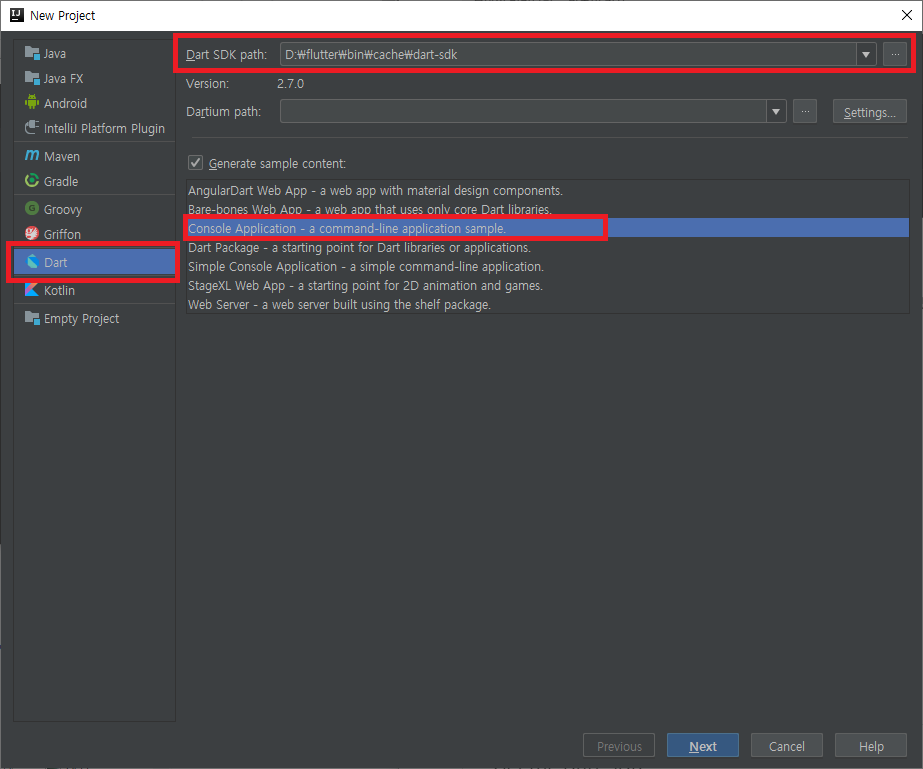Cancel the New Project dialog
The image size is (923, 769).
click(x=786, y=745)
